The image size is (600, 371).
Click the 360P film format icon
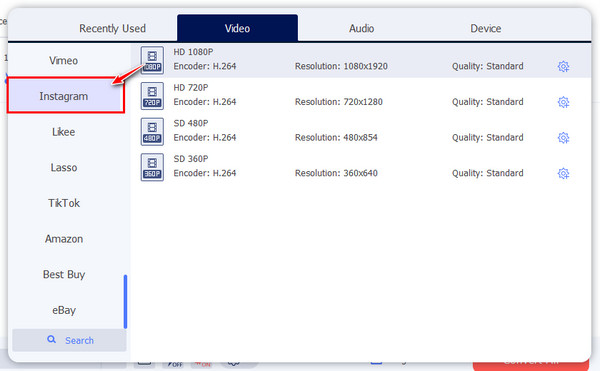152,167
